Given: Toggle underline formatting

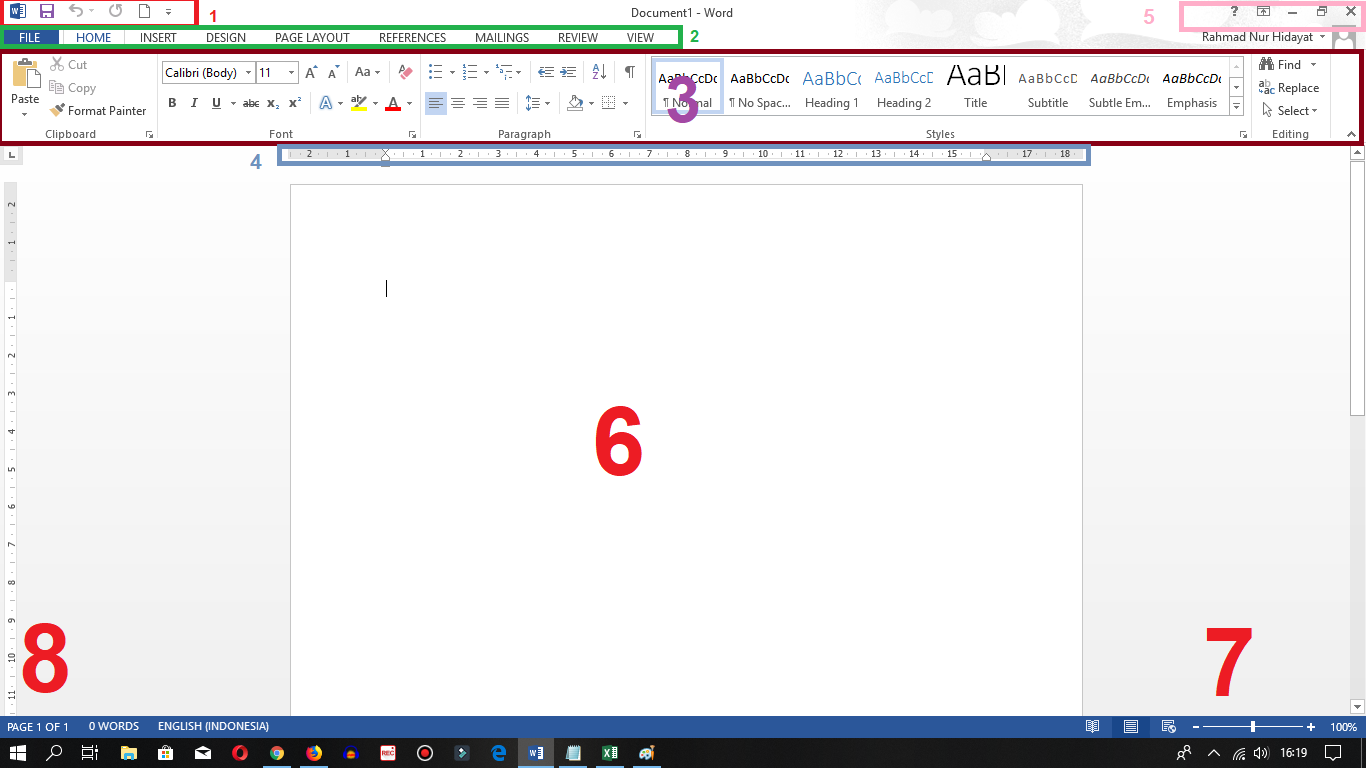Looking at the screenshot, I should pyautogui.click(x=216, y=103).
